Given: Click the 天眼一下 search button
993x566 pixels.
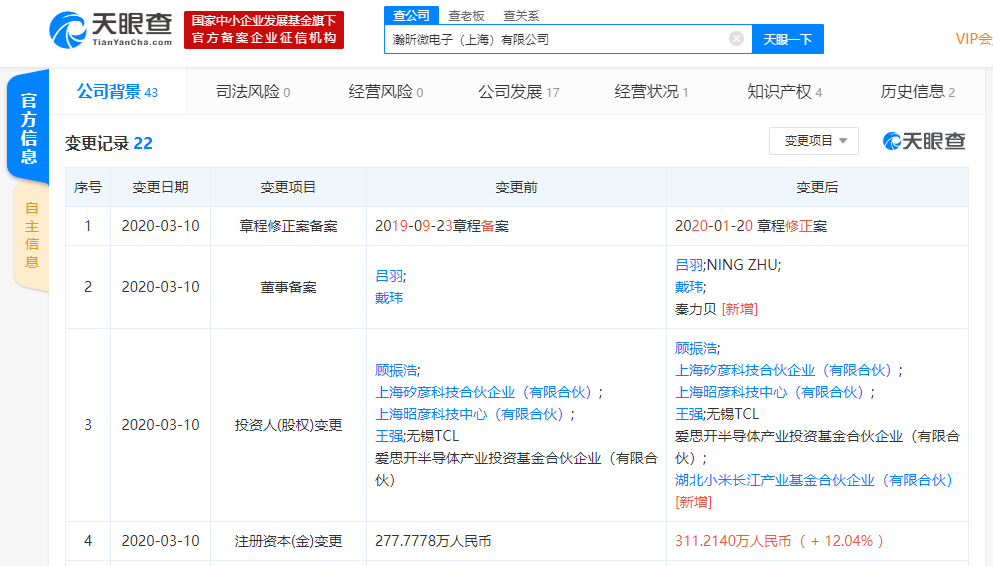Looking at the screenshot, I should (x=787, y=39).
